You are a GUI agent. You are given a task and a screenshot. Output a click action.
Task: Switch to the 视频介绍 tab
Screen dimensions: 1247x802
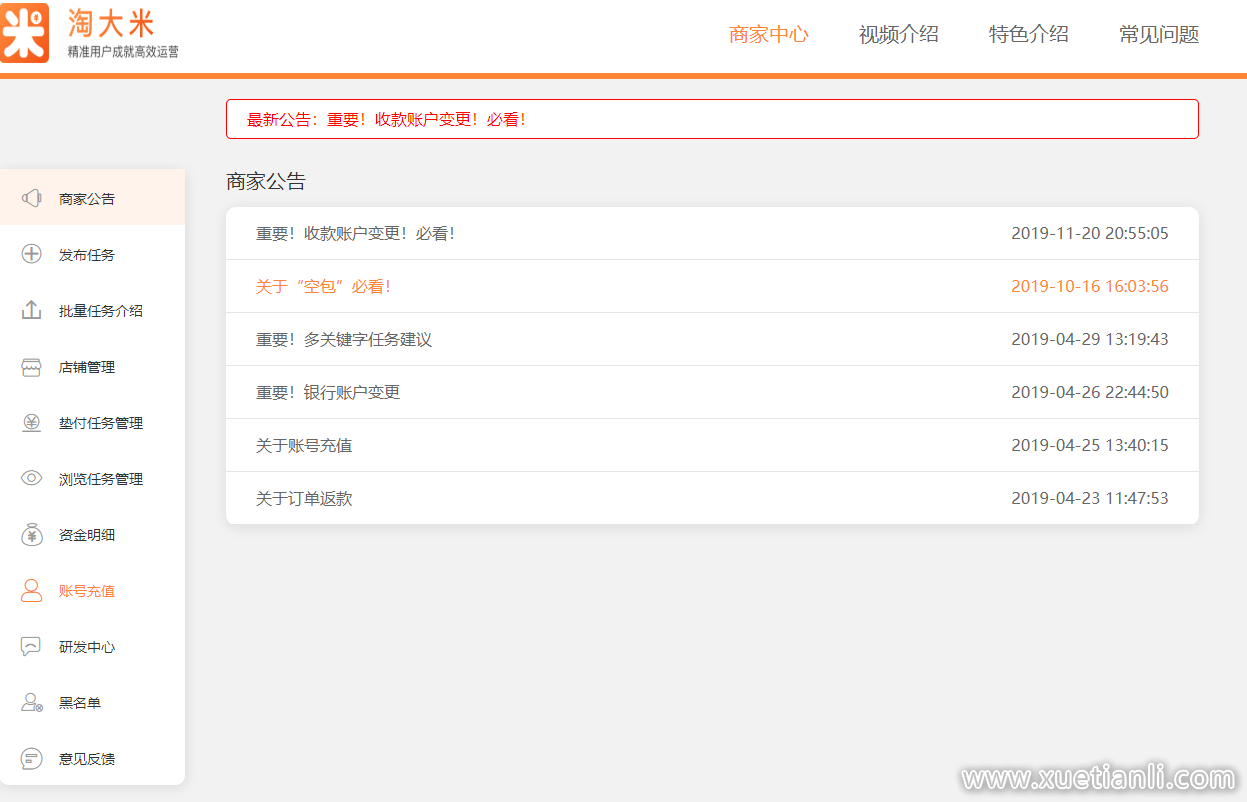point(898,34)
